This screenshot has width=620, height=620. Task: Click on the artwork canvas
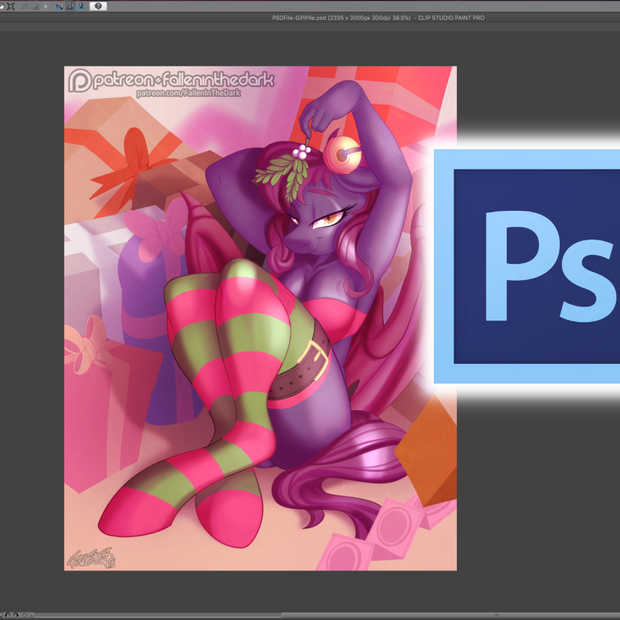point(260,318)
